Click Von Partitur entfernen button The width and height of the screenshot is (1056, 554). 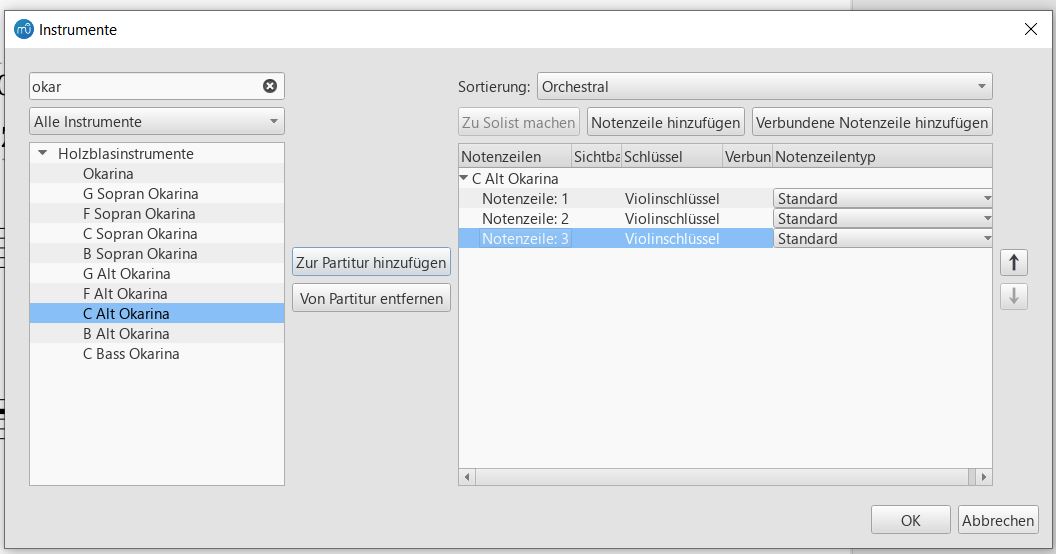coord(371,299)
